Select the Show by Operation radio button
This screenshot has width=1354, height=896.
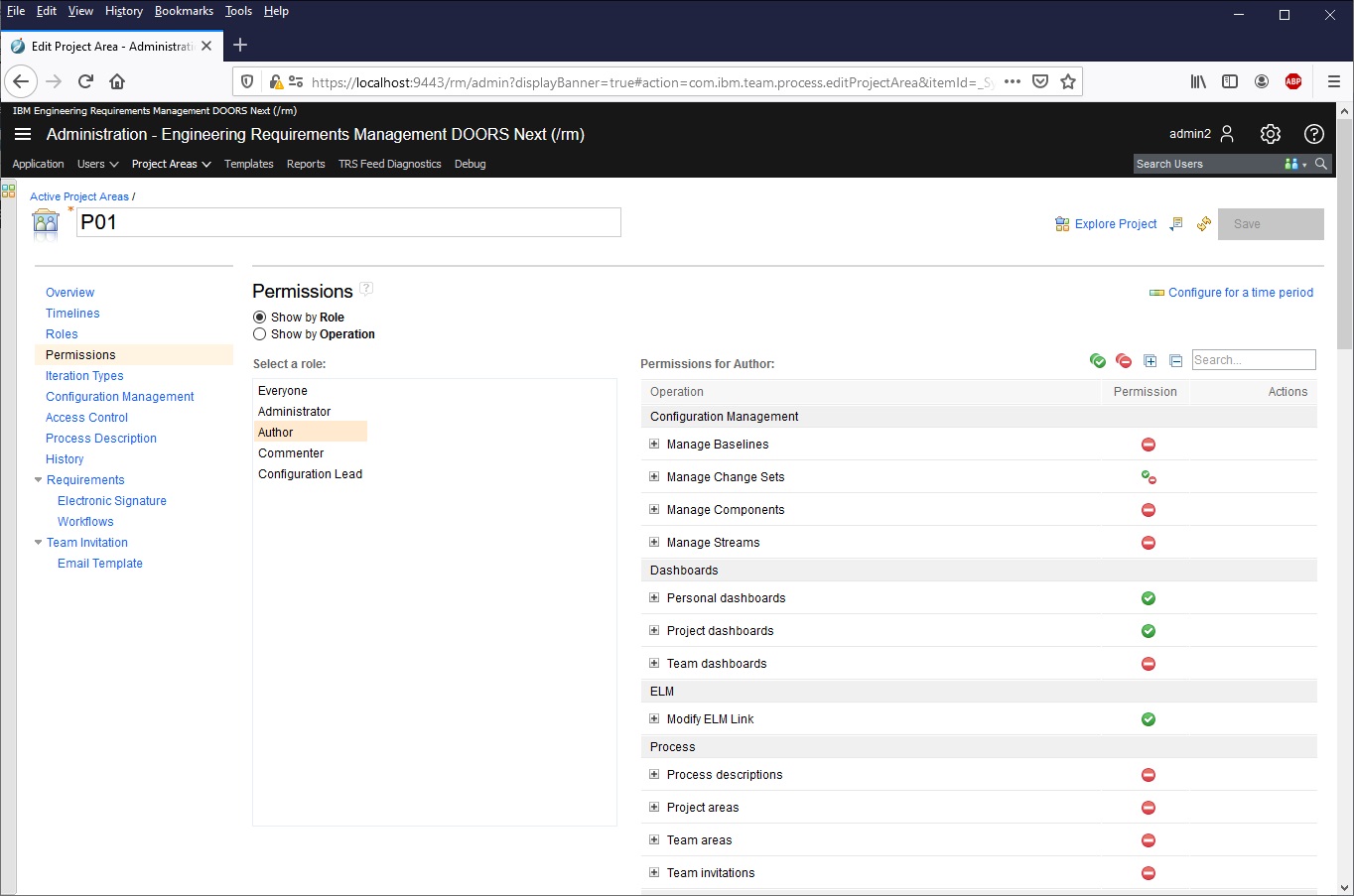click(260, 334)
